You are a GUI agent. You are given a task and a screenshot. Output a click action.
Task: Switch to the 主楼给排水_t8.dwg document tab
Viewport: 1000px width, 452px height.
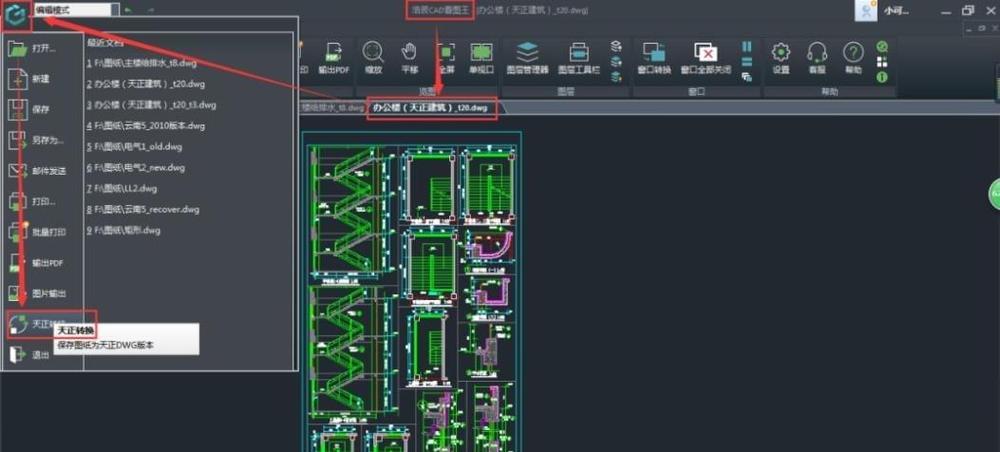(x=332, y=108)
